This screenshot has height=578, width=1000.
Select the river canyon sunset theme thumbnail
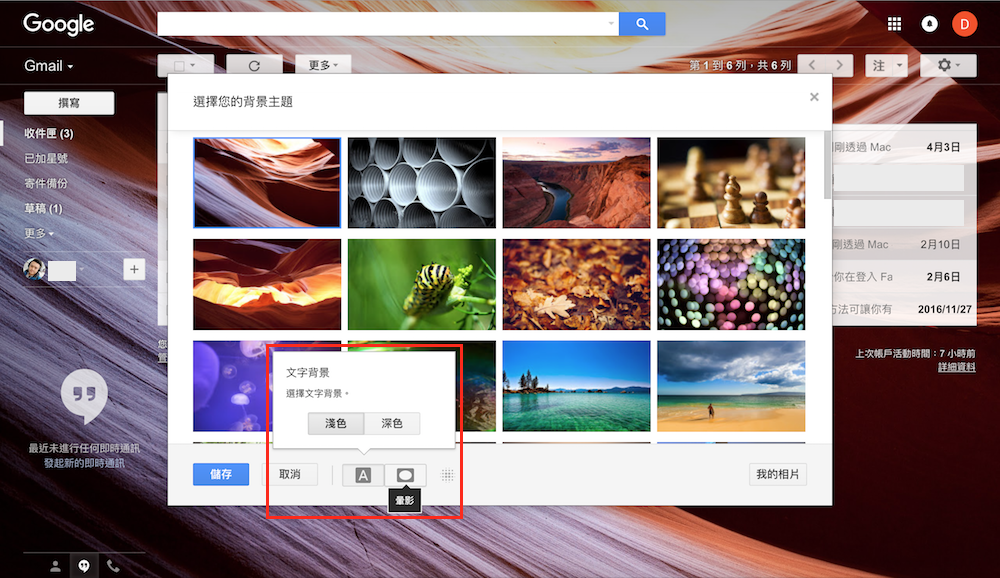pyautogui.click(x=577, y=182)
